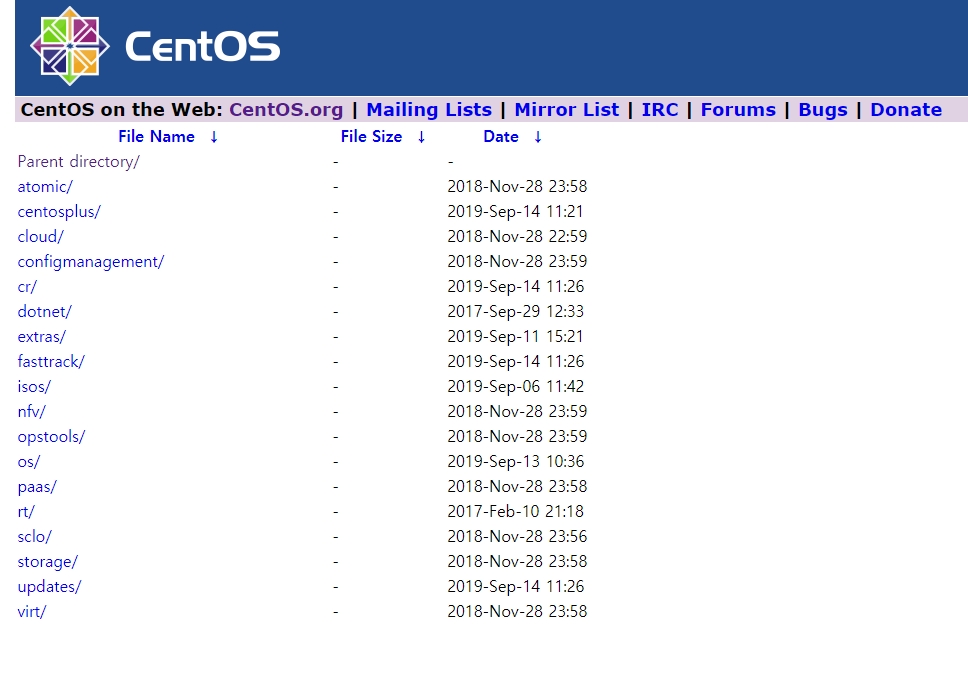Select date 2019-Sep-13 10:36 for os
Image resolution: width=968 pixels, height=675 pixels.
point(515,461)
